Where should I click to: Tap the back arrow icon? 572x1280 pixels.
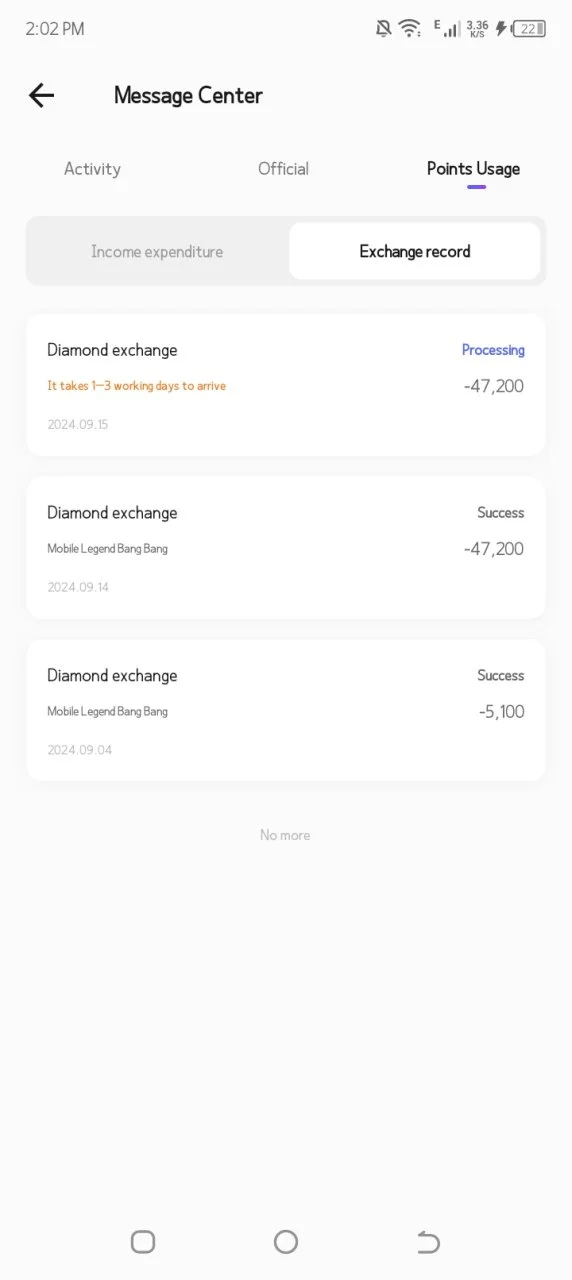click(x=41, y=95)
